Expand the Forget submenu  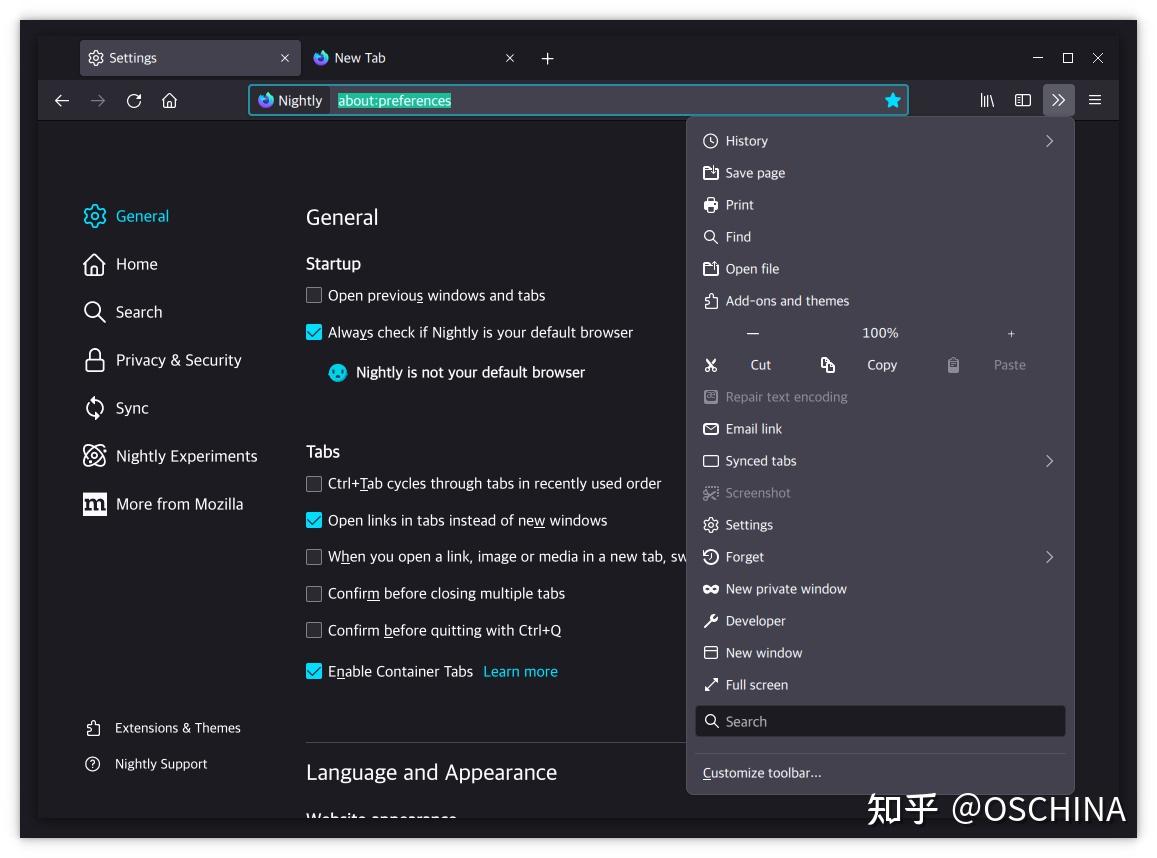880,557
